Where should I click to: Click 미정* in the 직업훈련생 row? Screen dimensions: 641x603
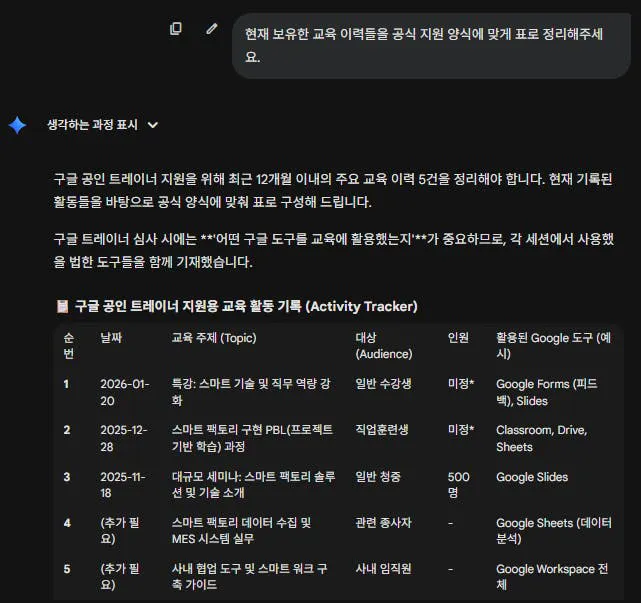461,430
